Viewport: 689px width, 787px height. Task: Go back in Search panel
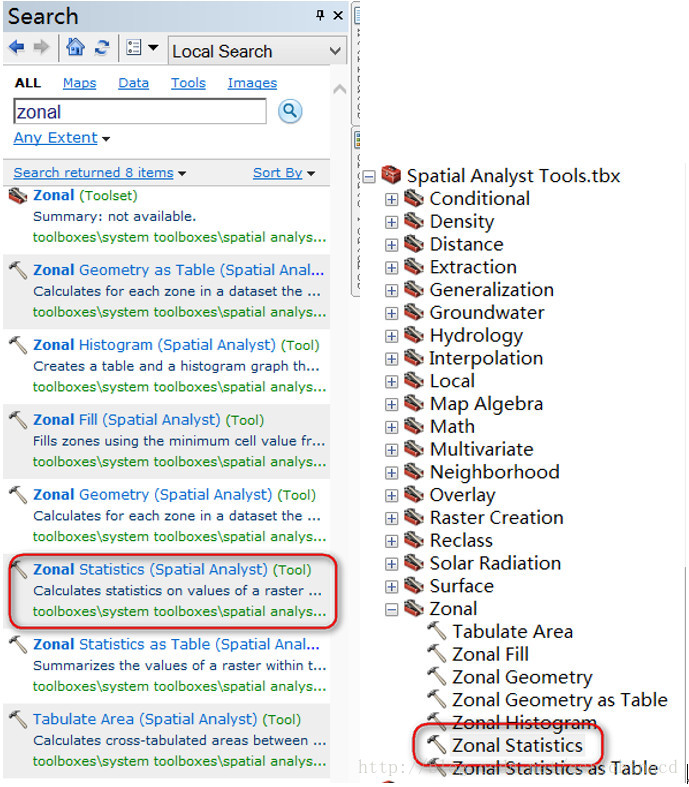point(17,48)
